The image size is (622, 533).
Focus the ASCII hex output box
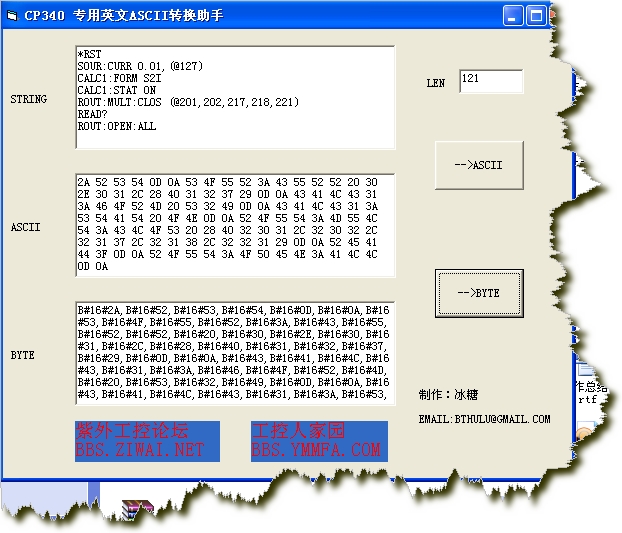pos(235,225)
